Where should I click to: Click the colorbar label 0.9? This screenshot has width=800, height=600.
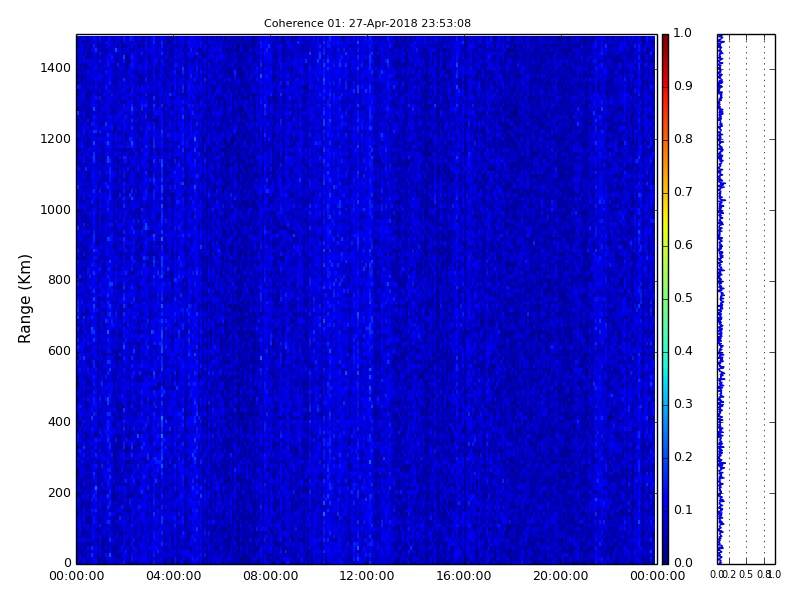[x=683, y=86]
